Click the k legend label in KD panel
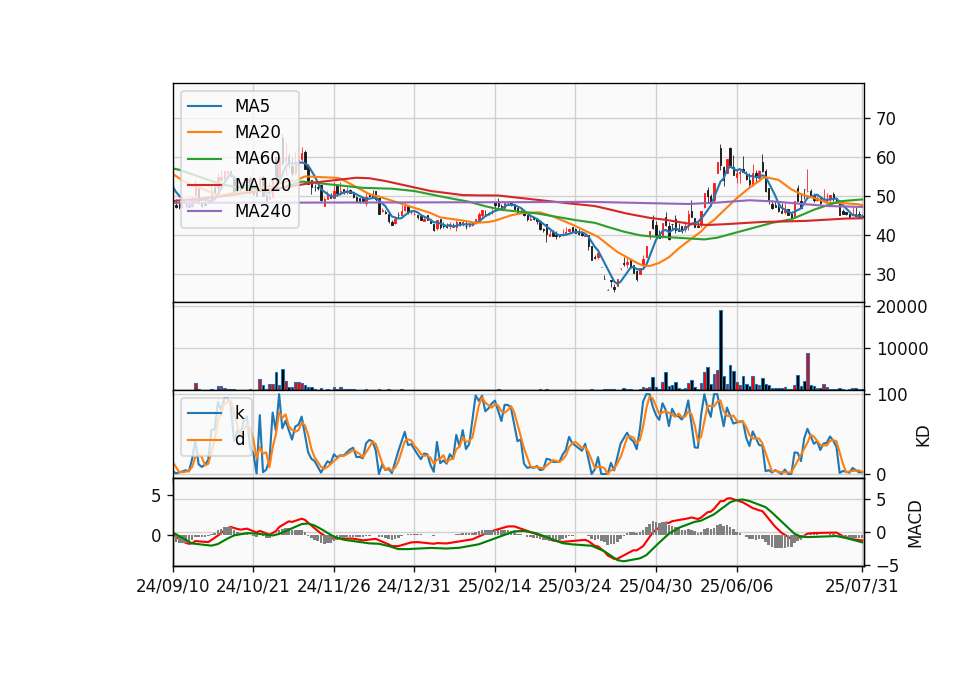This screenshot has width=960, height=690. (239, 413)
